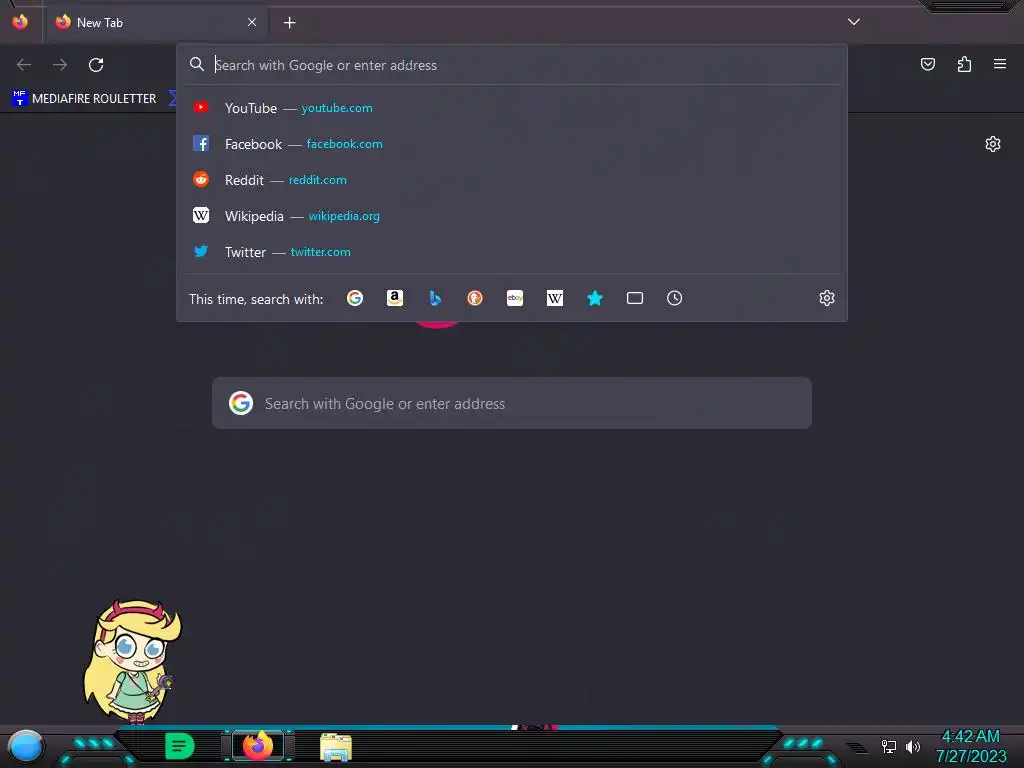
Task: Open MEDIAFIRE ROULETTER bookmark
Action: [x=84, y=99]
